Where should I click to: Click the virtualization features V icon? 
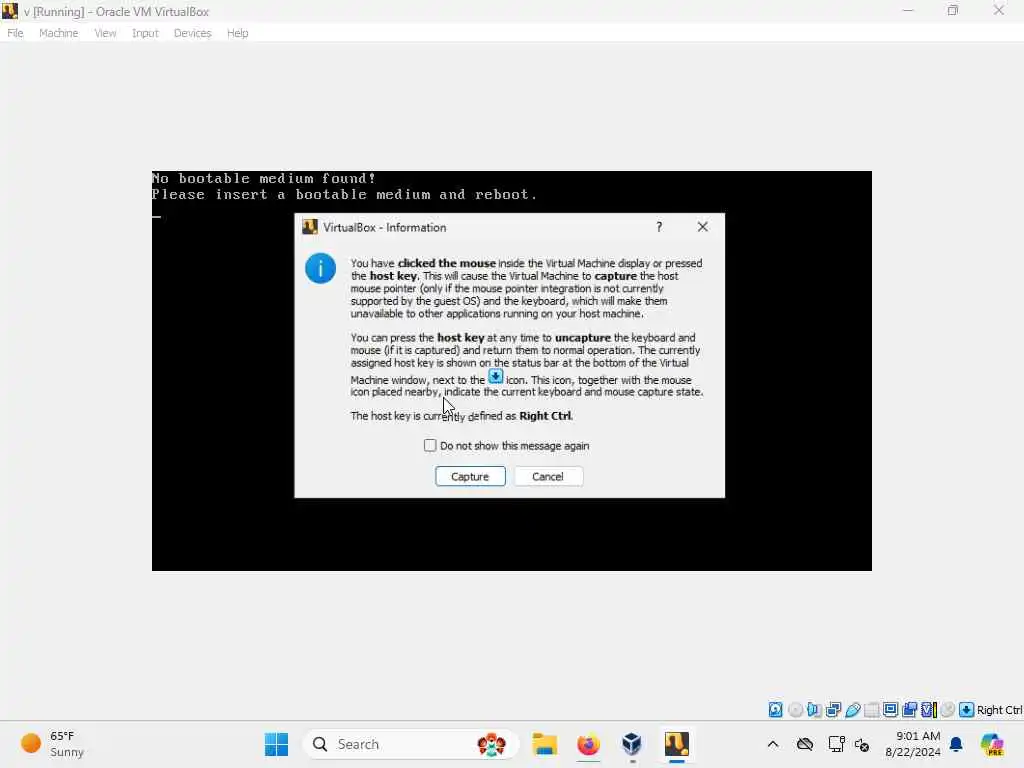(929, 709)
